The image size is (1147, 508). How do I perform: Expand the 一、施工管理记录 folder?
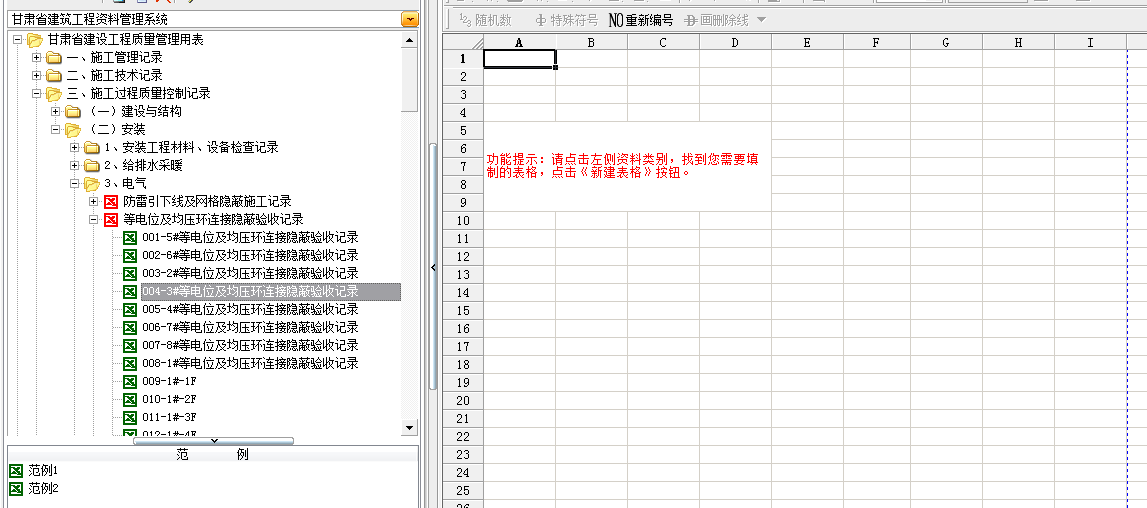point(37,57)
